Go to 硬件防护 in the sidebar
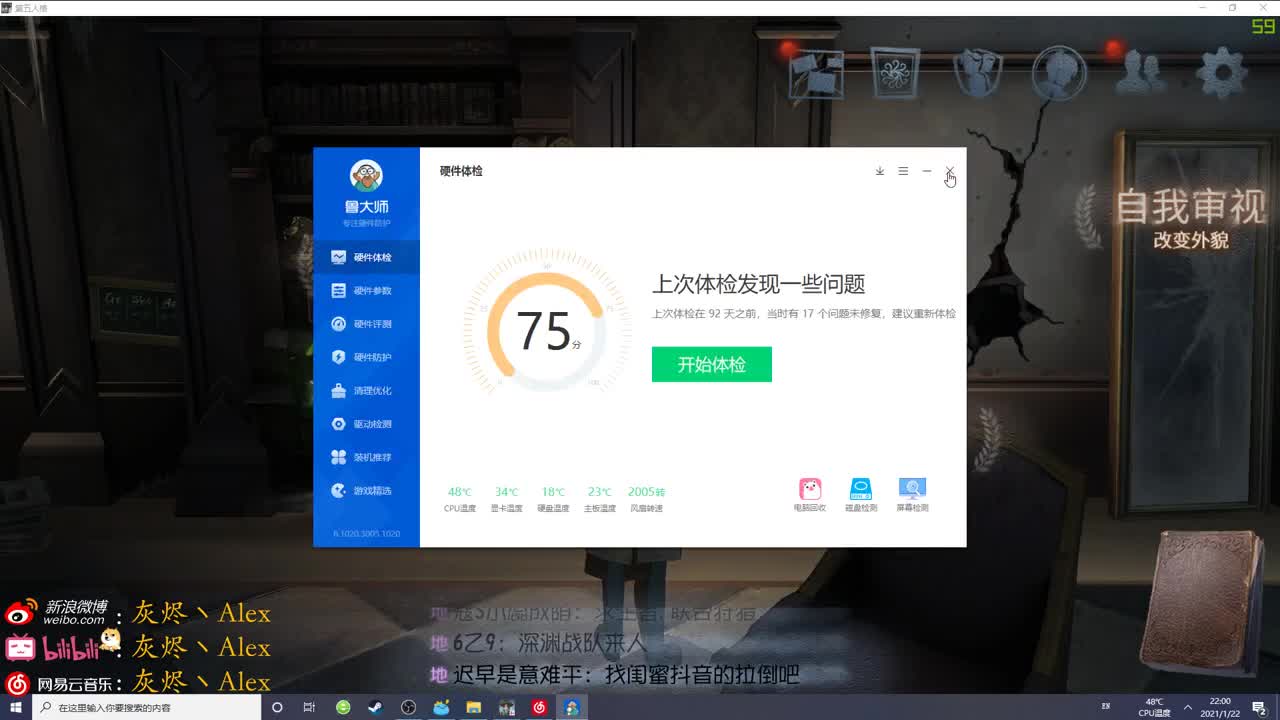The height and width of the screenshot is (720, 1280). (366, 357)
